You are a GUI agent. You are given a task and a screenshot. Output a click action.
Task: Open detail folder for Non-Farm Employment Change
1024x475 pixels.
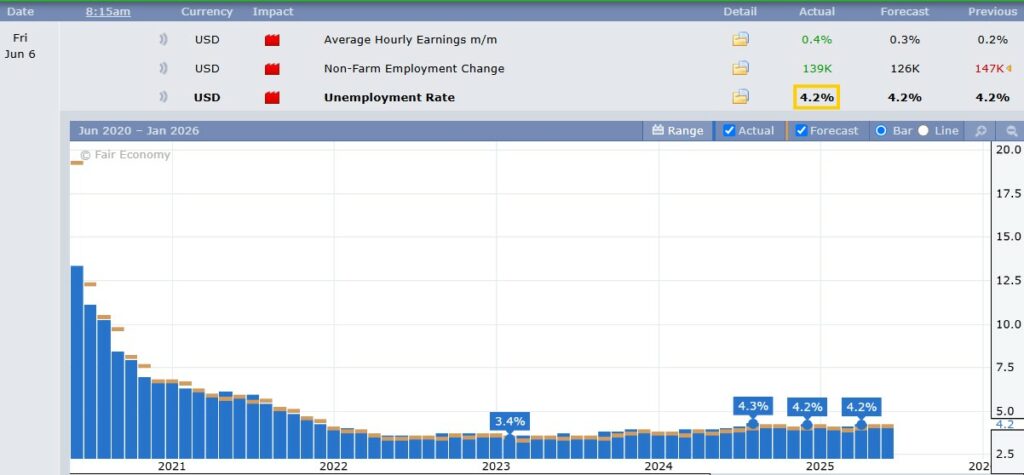pos(740,69)
